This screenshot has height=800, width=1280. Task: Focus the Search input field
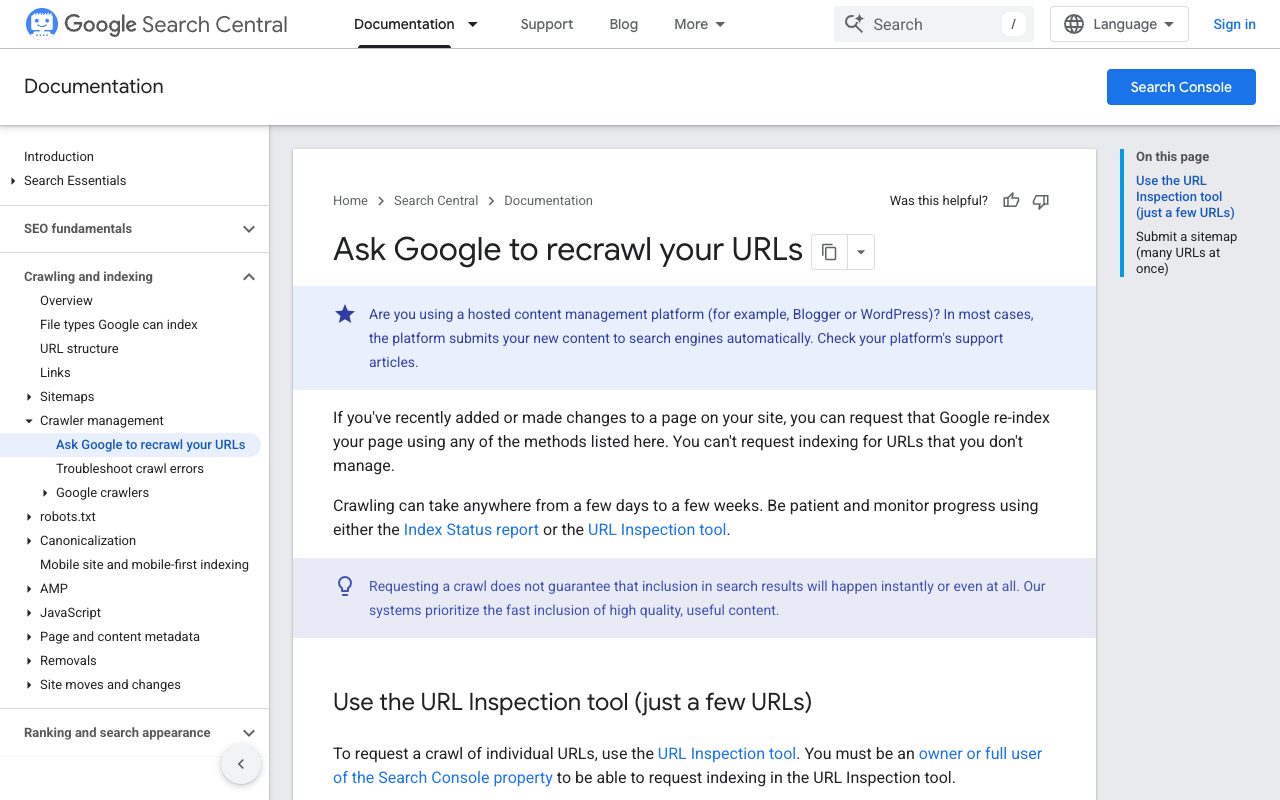[934, 24]
